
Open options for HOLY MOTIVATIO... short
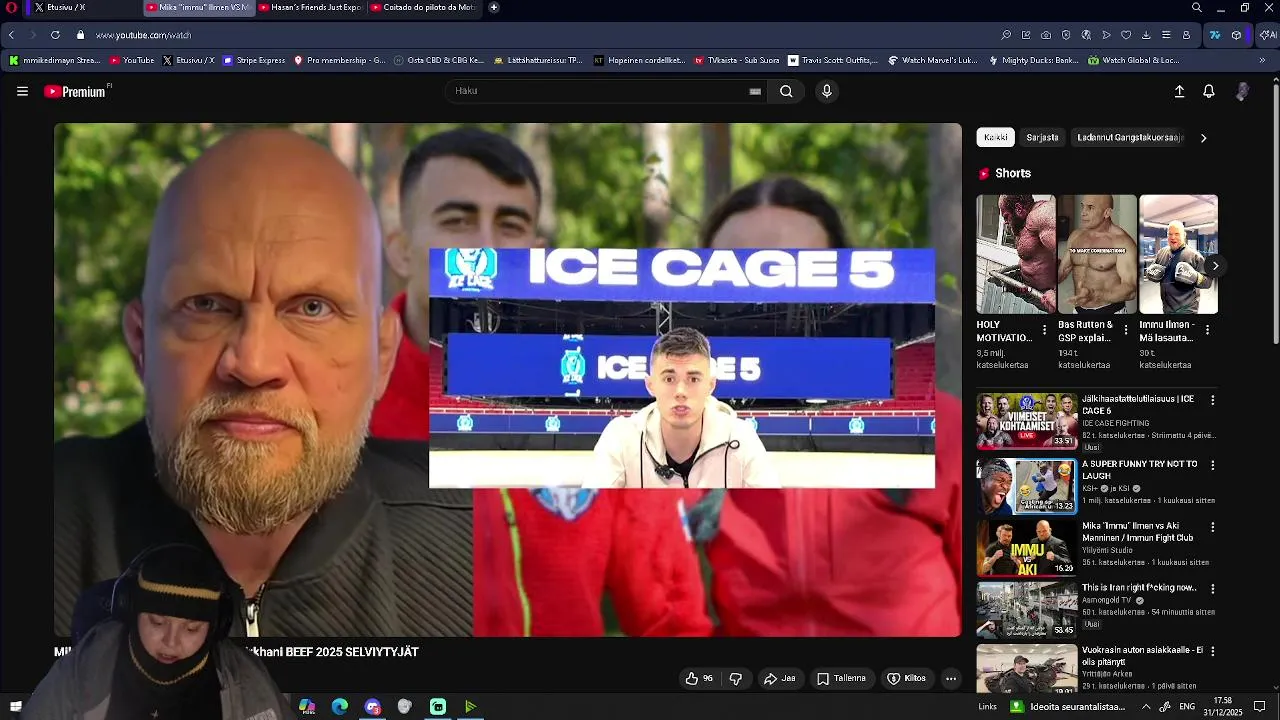coord(1045,330)
